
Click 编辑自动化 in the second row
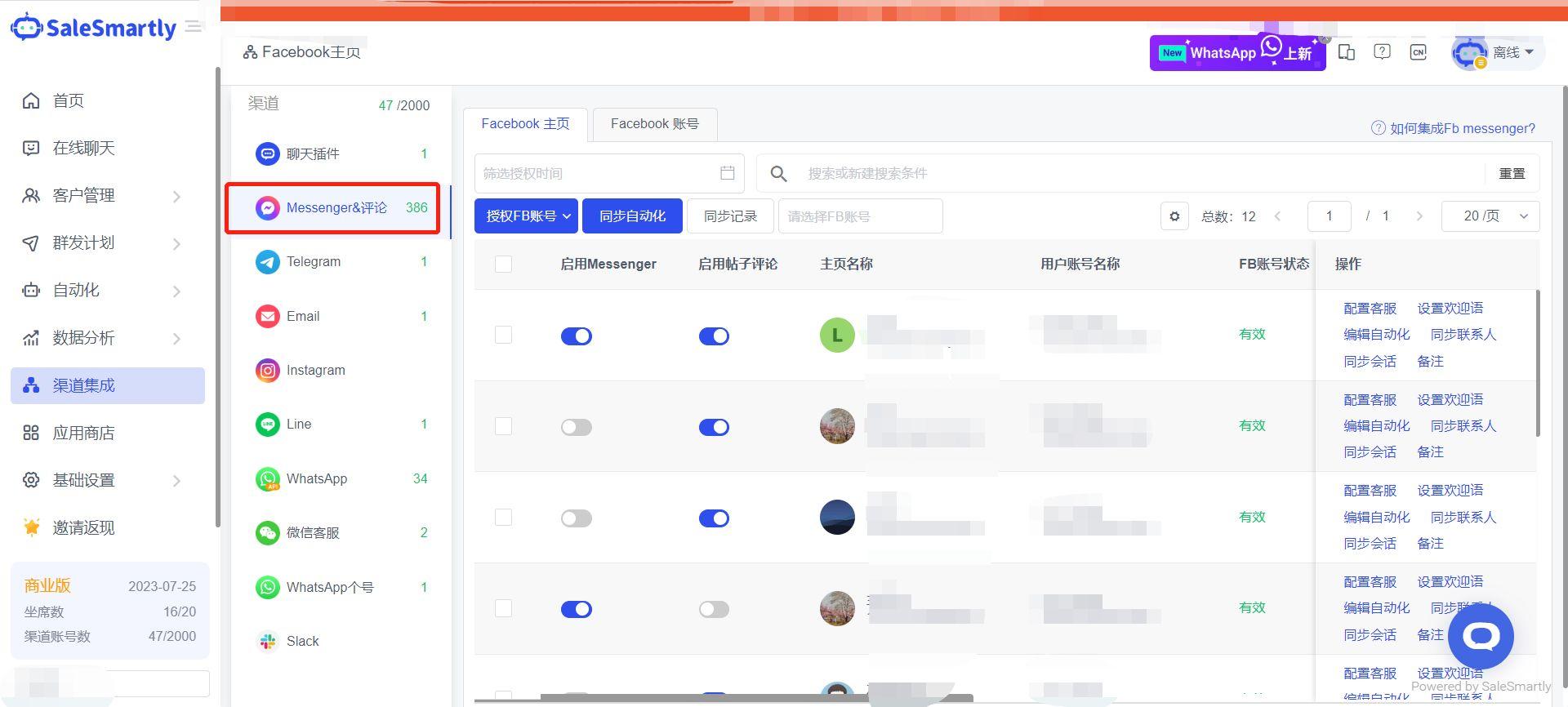tap(1377, 426)
